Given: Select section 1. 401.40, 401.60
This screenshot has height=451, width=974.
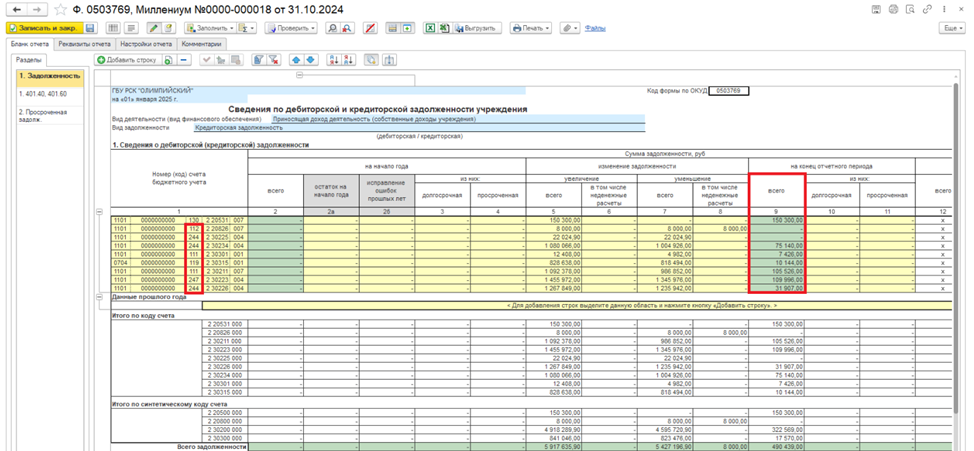Looking at the screenshot, I should 50,94.
